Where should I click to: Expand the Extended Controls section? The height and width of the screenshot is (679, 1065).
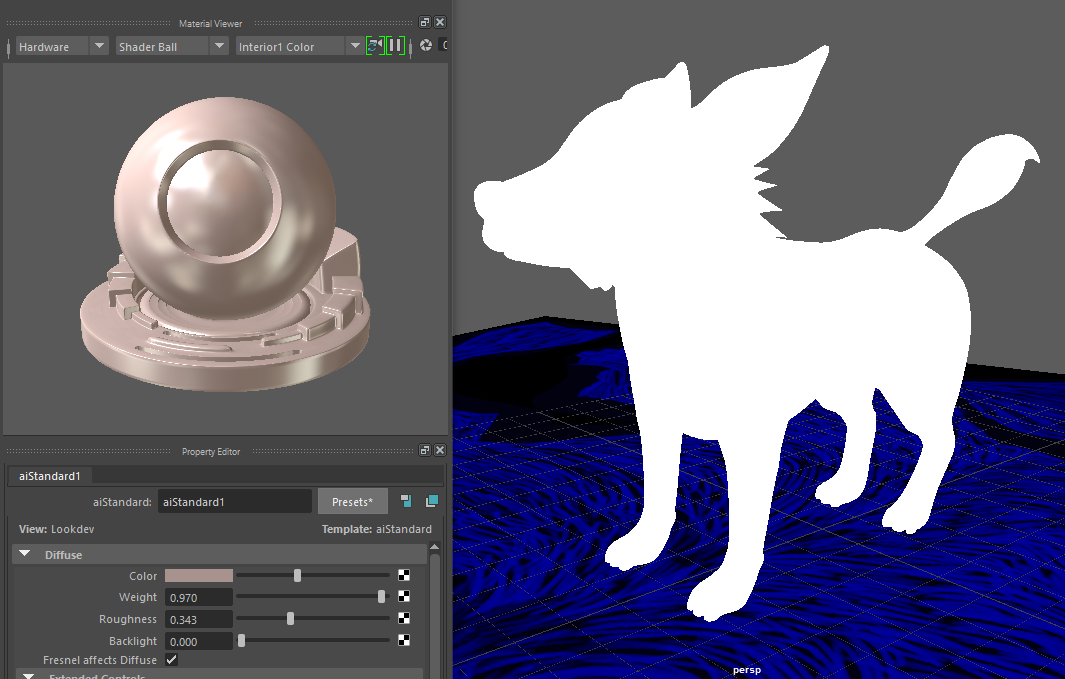24,676
